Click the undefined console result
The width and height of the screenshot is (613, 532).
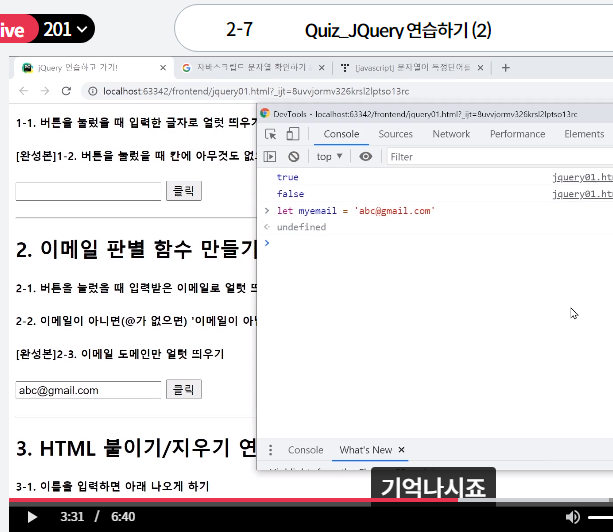[x=301, y=227]
